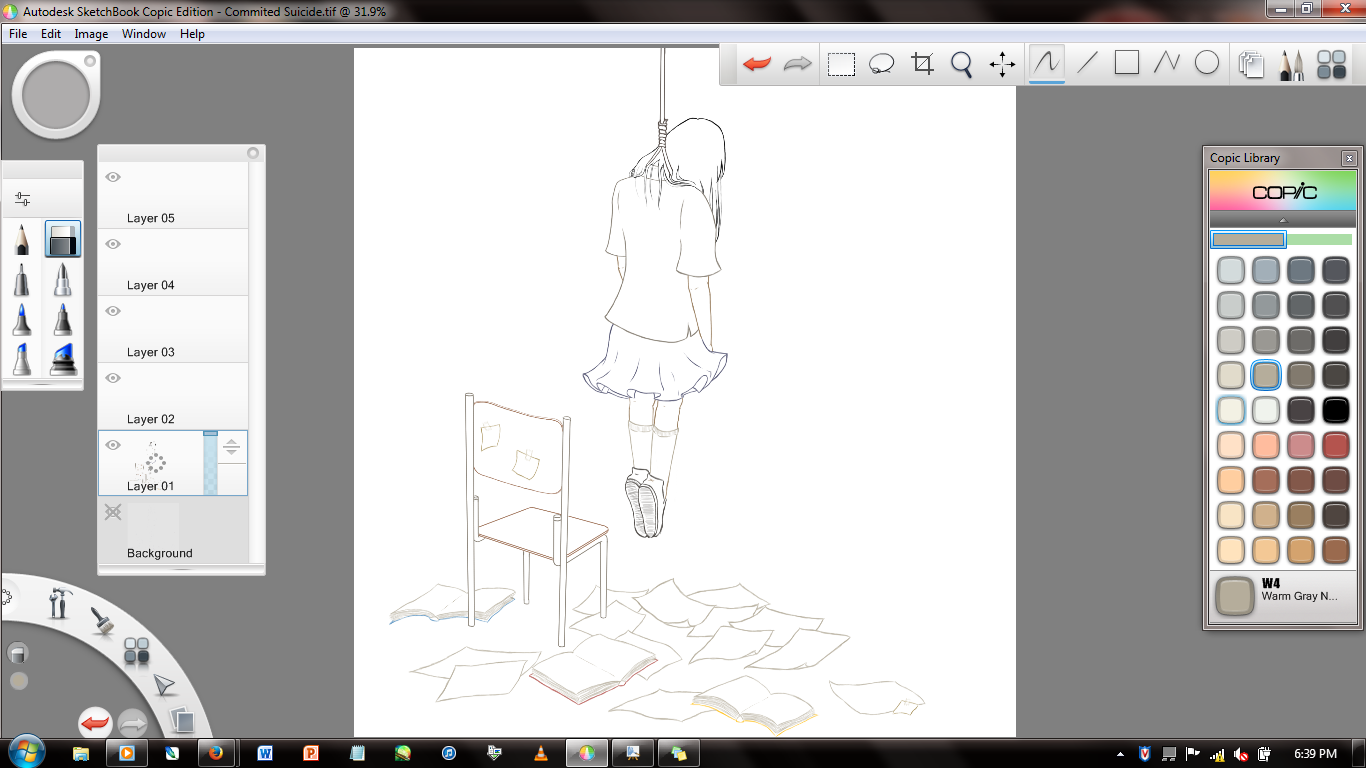Viewport: 1366px width, 768px height.
Task: Open Firefox from the Windows taskbar
Action: click(x=214, y=753)
